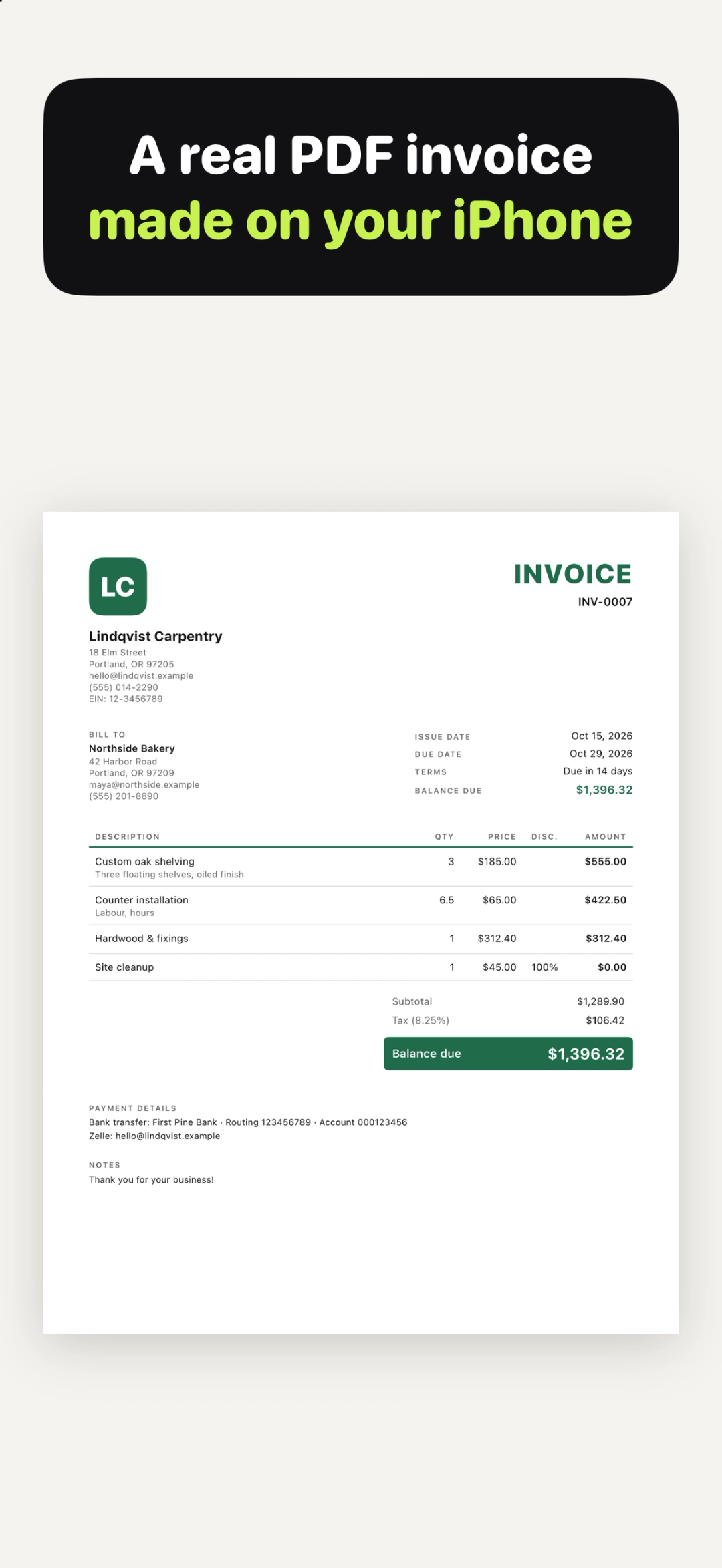Click the sender phone (555) 014-2290
This screenshot has height=1568, width=722.
(124, 687)
